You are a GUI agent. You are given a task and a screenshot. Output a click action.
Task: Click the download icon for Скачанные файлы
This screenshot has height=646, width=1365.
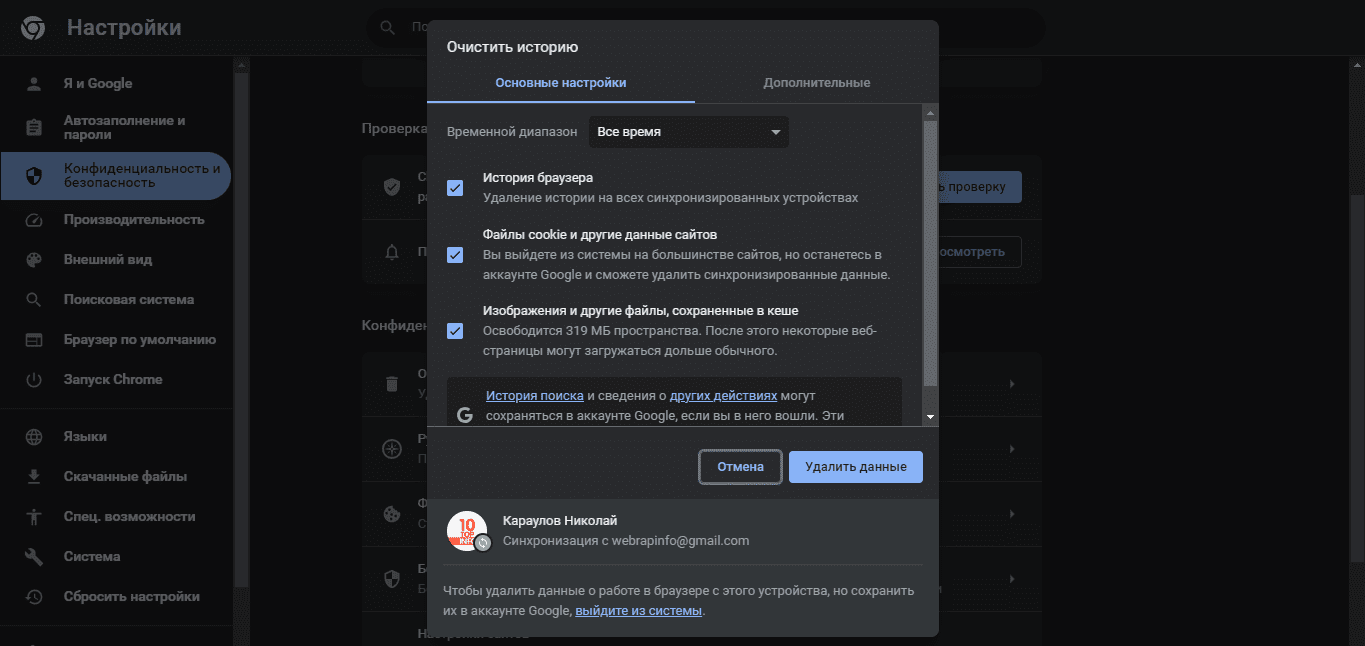click(34, 477)
